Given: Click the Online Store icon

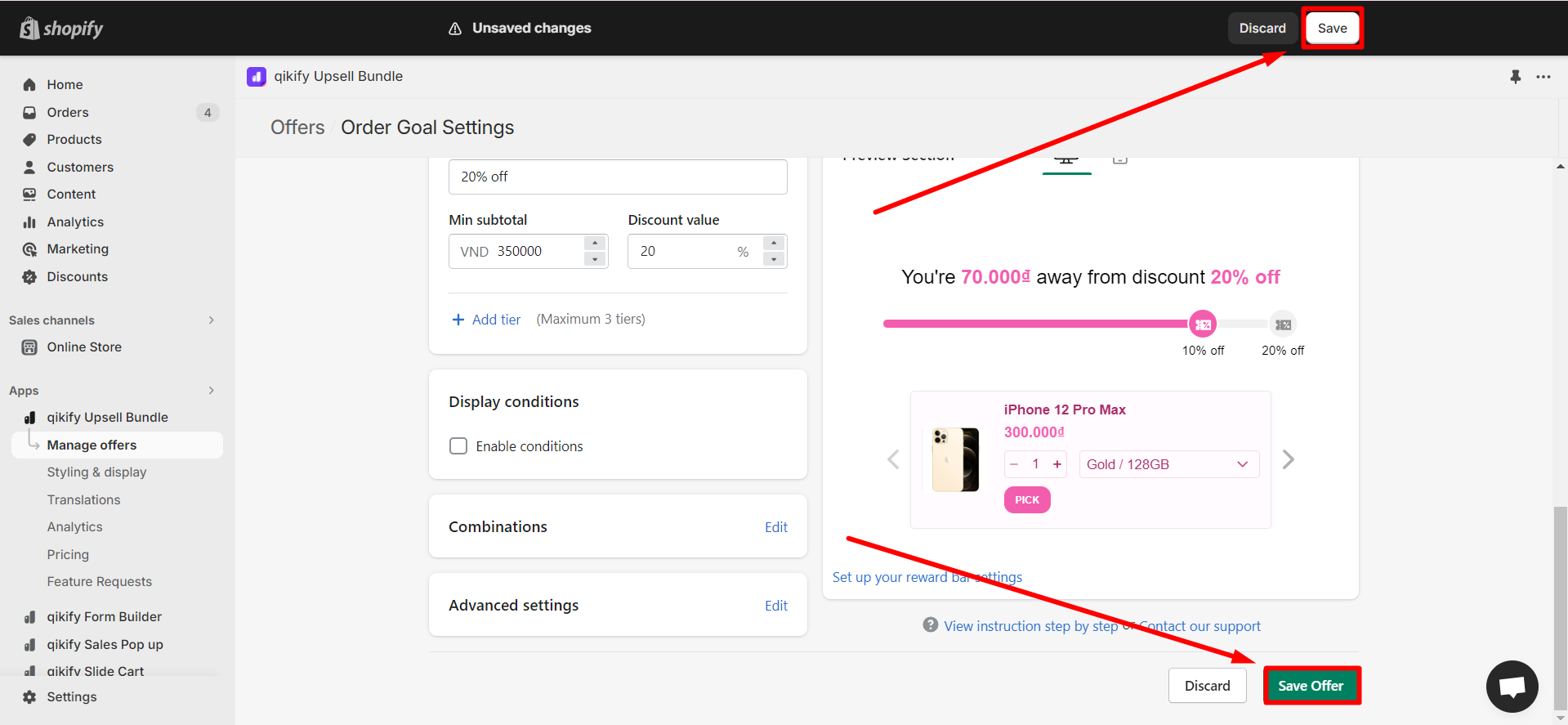Looking at the screenshot, I should [29, 347].
